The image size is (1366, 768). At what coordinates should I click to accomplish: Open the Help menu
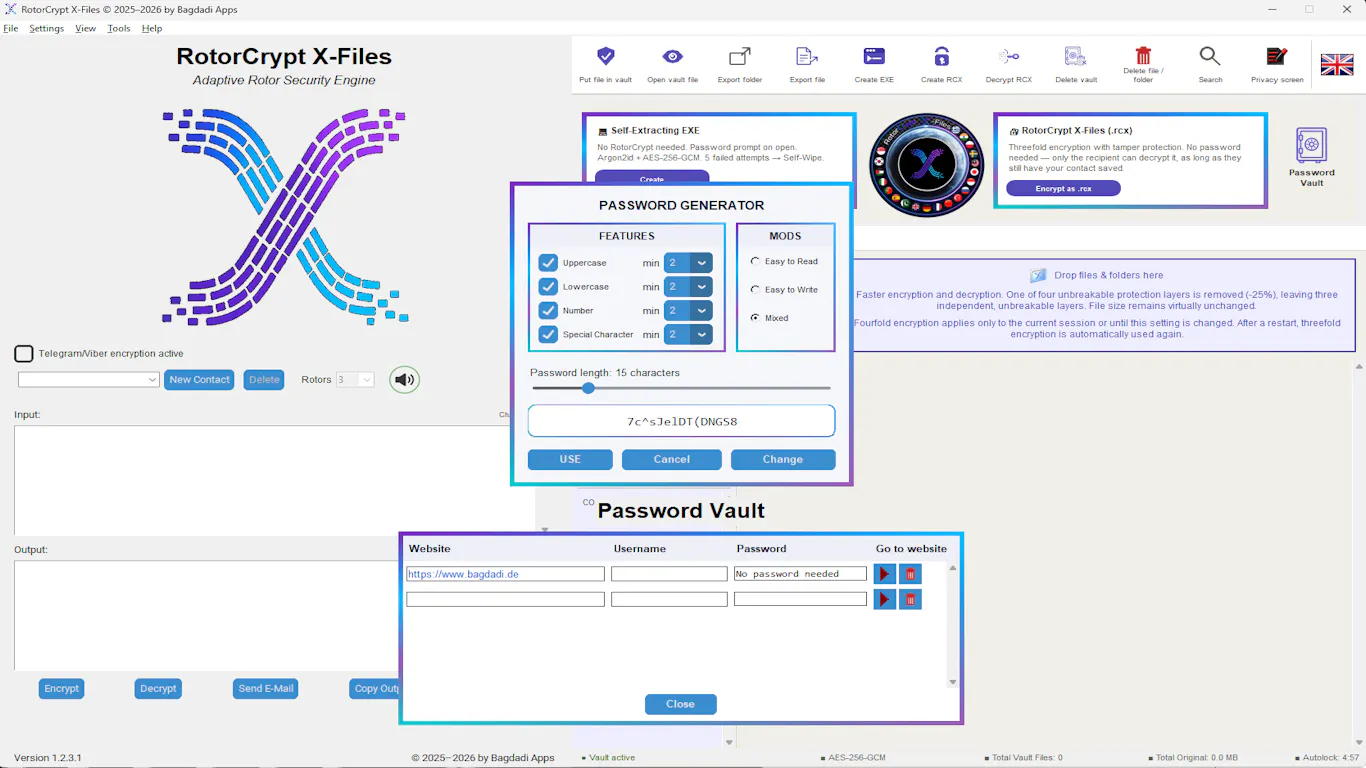point(152,28)
